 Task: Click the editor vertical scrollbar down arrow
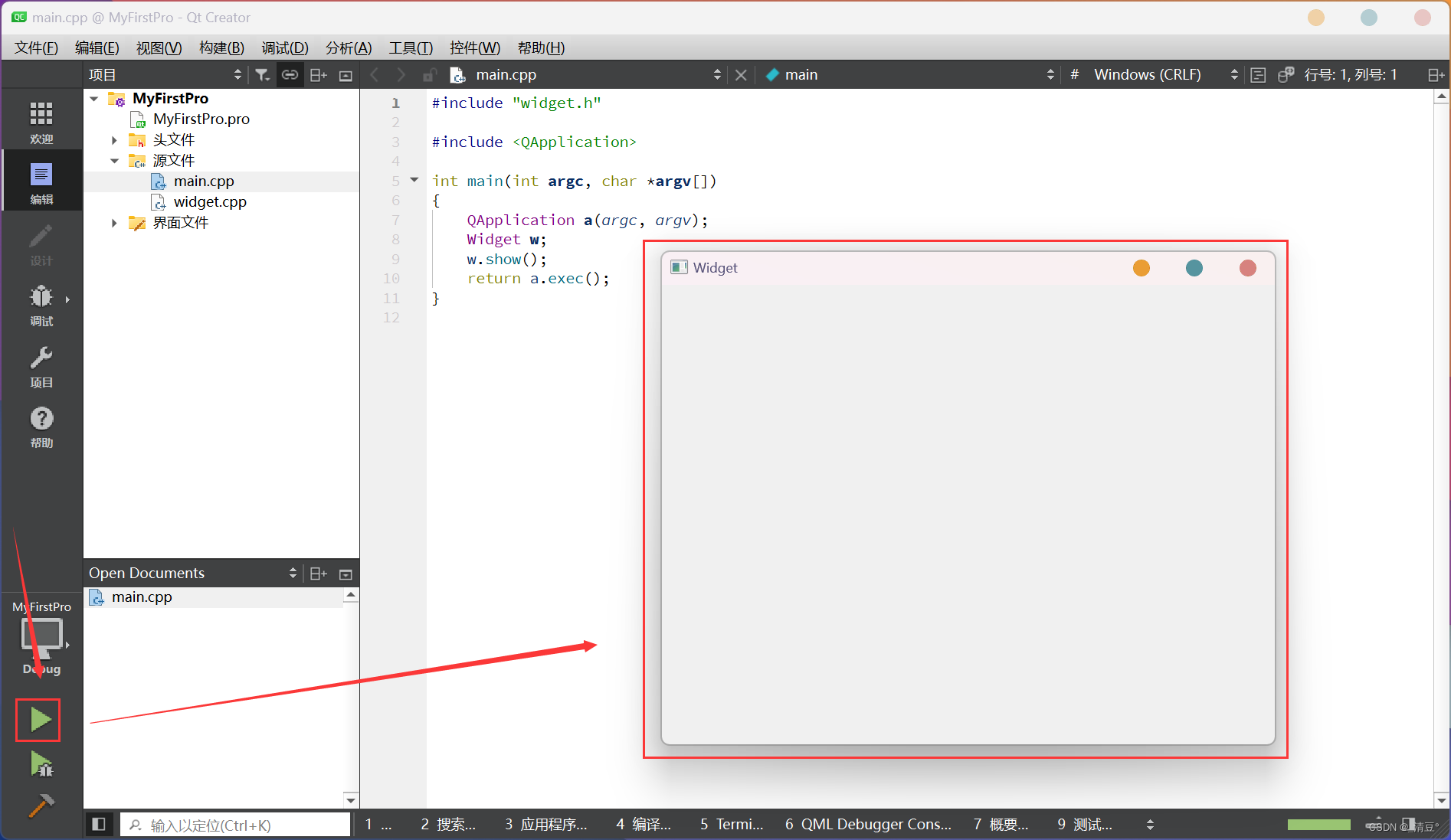click(x=1442, y=801)
